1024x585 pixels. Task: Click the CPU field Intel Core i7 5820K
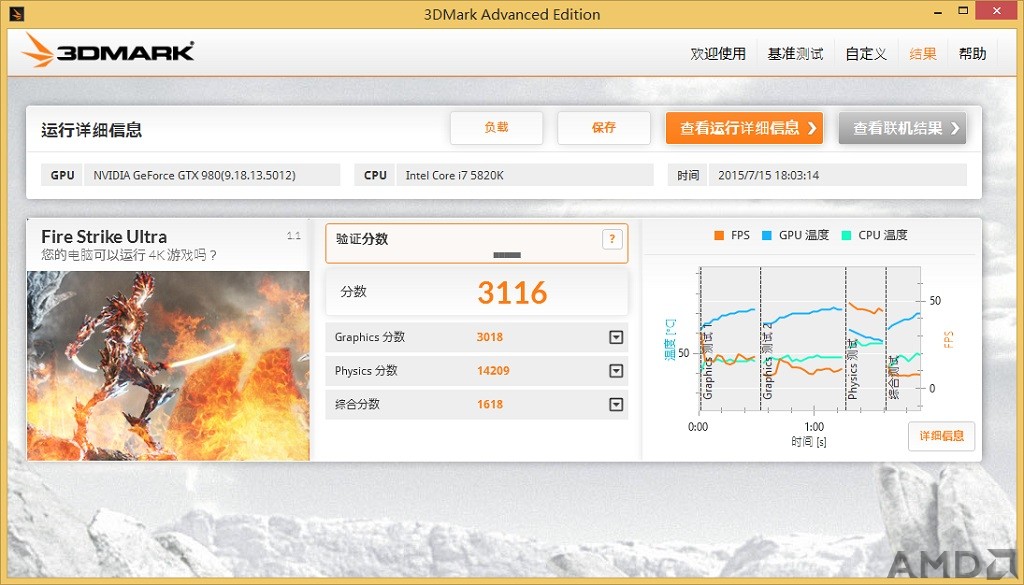click(524, 175)
